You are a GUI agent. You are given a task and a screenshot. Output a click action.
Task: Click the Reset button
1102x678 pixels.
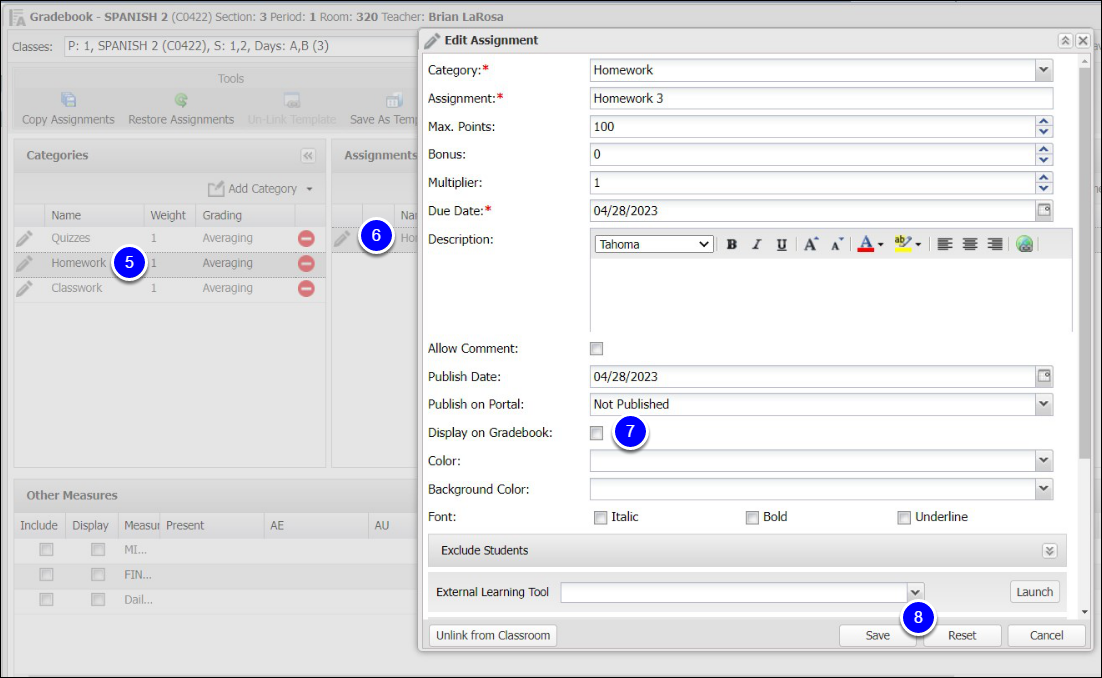(961, 635)
